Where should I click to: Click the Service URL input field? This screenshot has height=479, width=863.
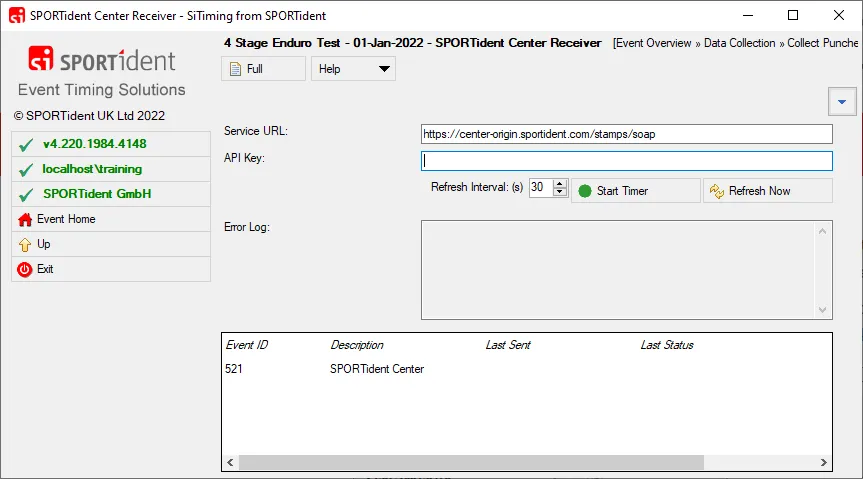click(x=627, y=134)
